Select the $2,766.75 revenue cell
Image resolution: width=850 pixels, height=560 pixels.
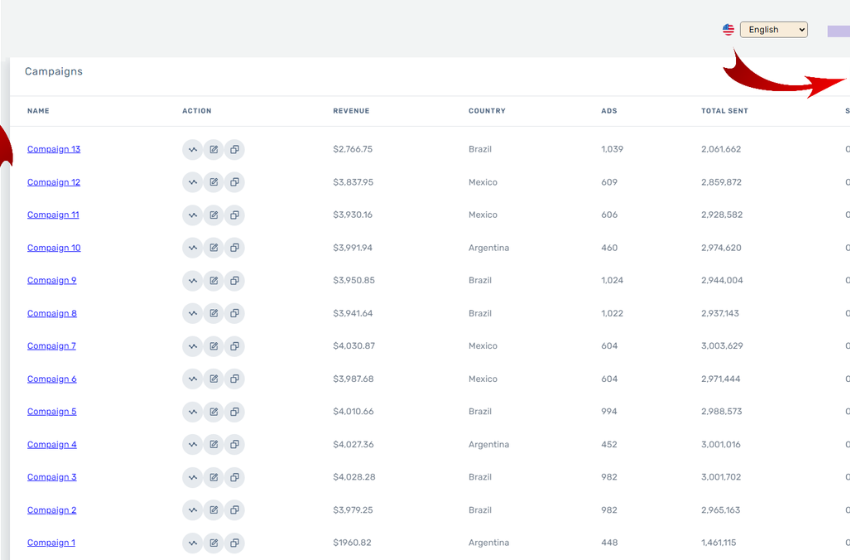[x=353, y=149]
